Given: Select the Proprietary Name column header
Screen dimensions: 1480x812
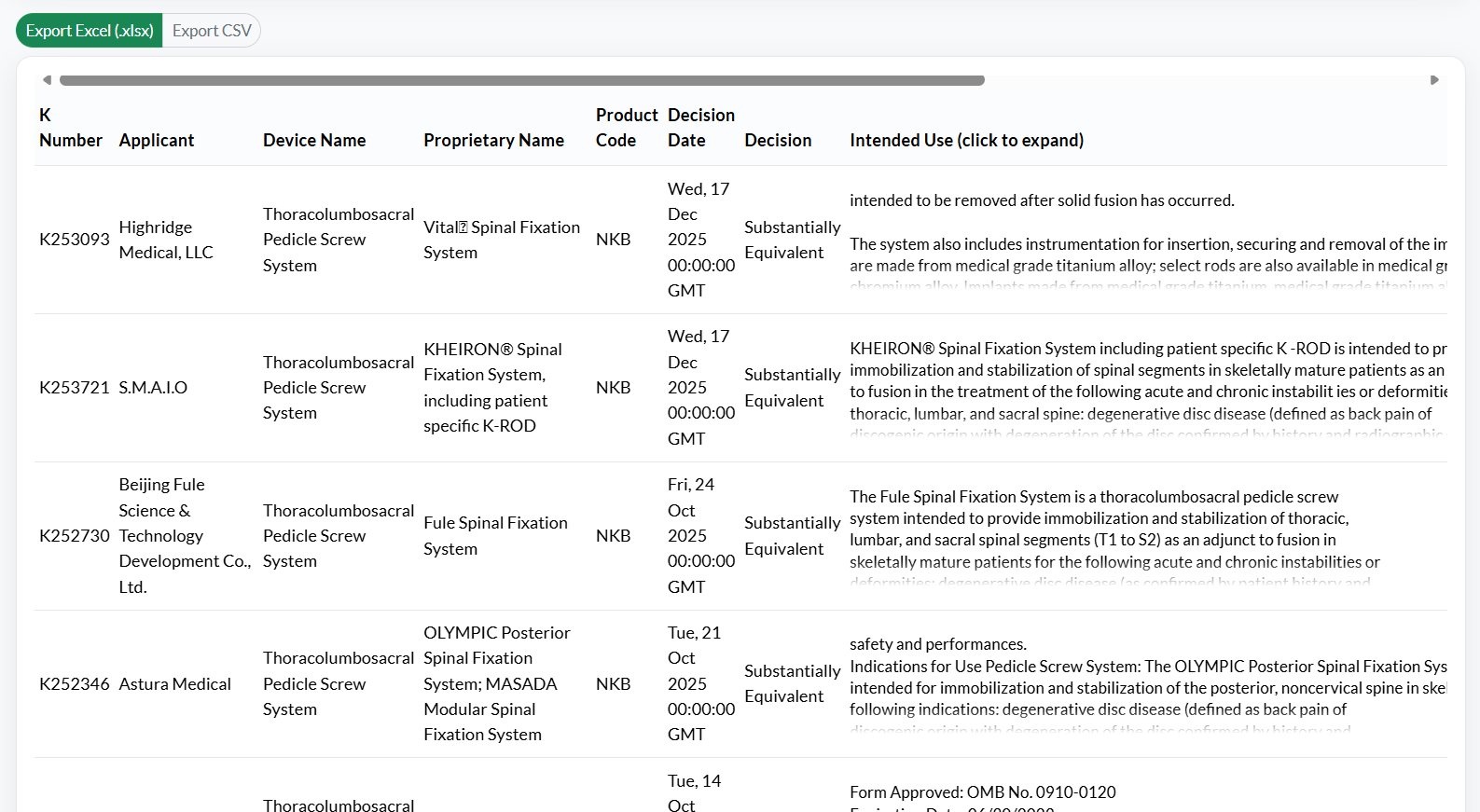Looking at the screenshot, I should pyautogui.click(x=493, y=141).
